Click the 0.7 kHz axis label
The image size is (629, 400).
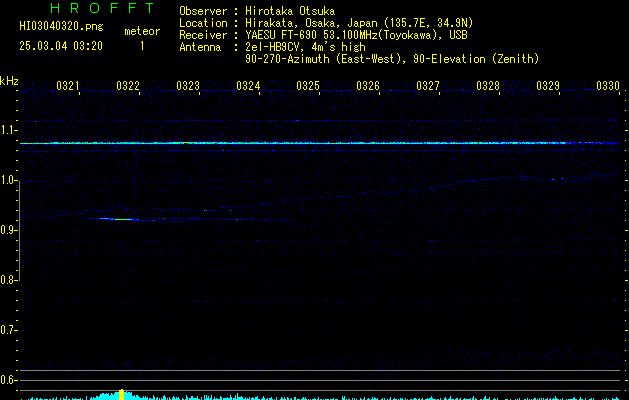click(x=8, y=330)
